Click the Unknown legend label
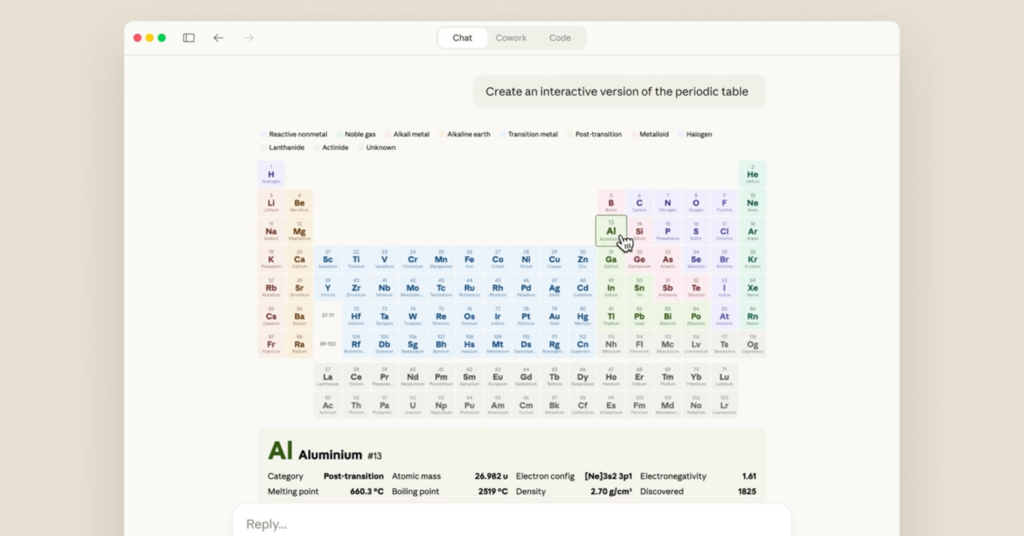The image size is (1024, 536). pos(381,148)
